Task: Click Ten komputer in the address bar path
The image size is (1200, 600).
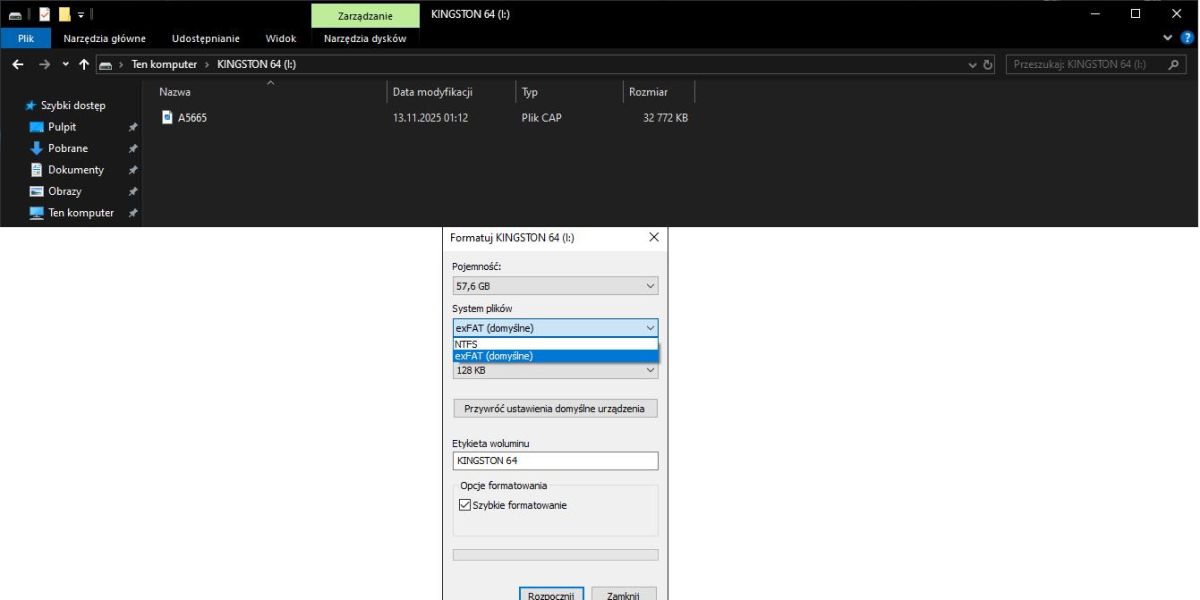Action: (164, 64)
